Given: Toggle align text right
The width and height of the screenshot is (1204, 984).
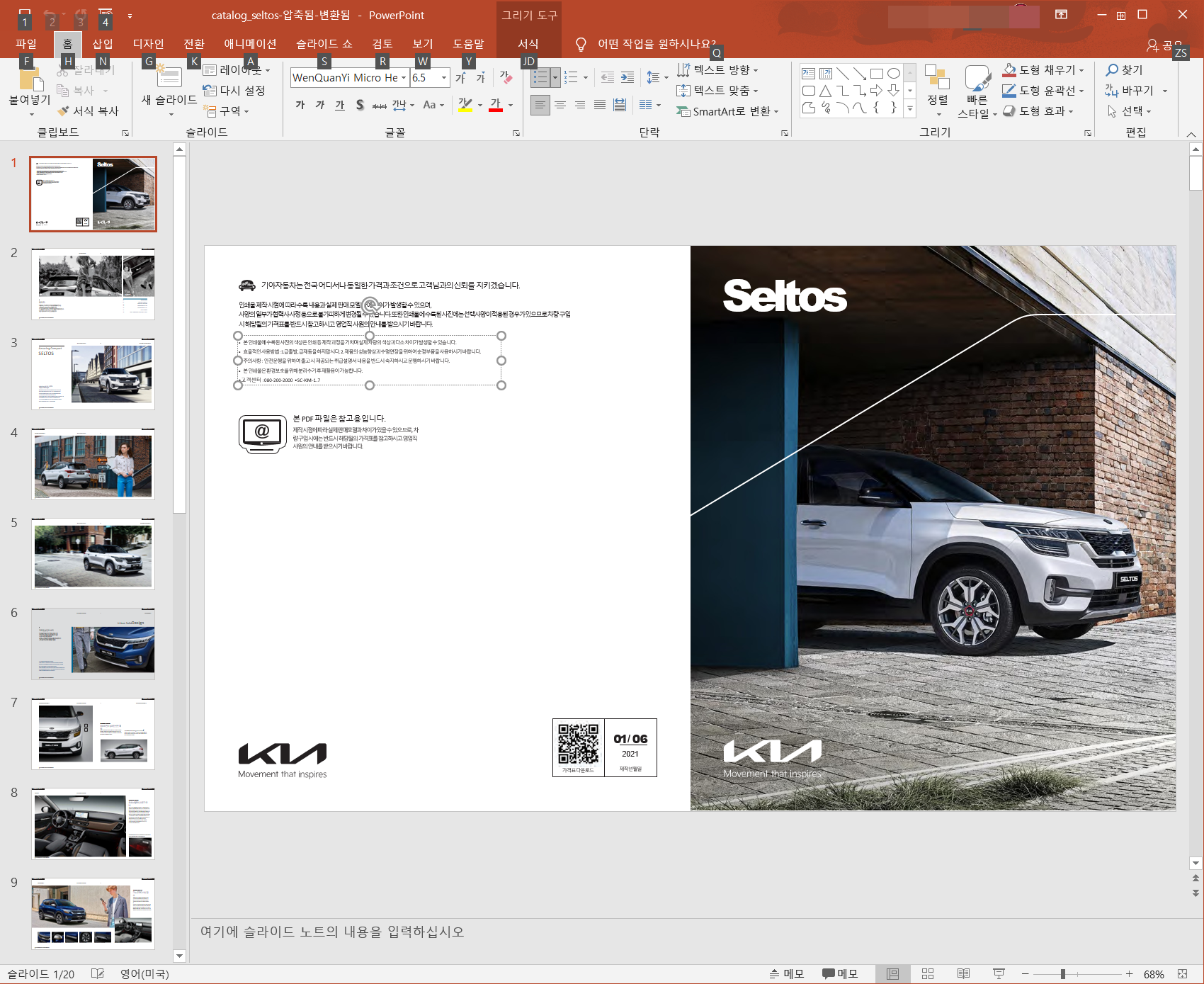Looking at the screenshot, I should pyautogui.click(x=580, y=105).
